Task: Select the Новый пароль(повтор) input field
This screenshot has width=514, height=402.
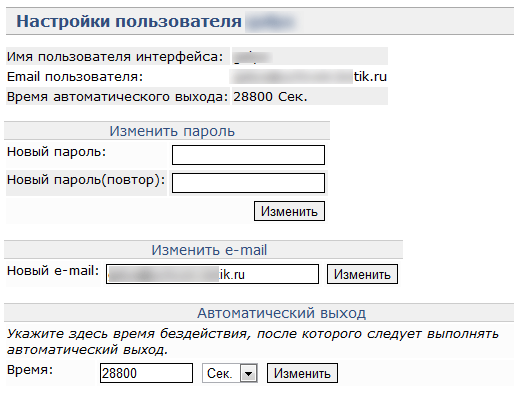Action: (x=248, y=183)
